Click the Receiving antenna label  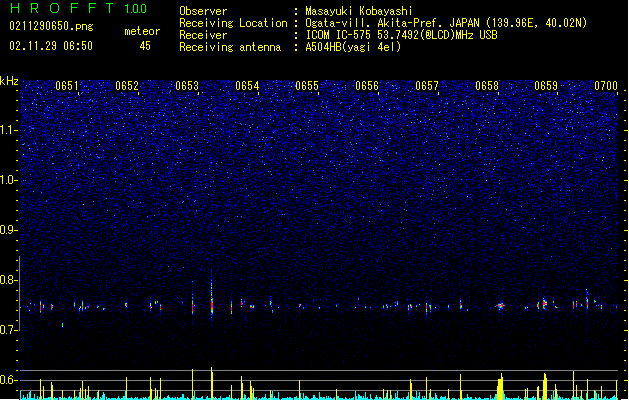[230, 47]
